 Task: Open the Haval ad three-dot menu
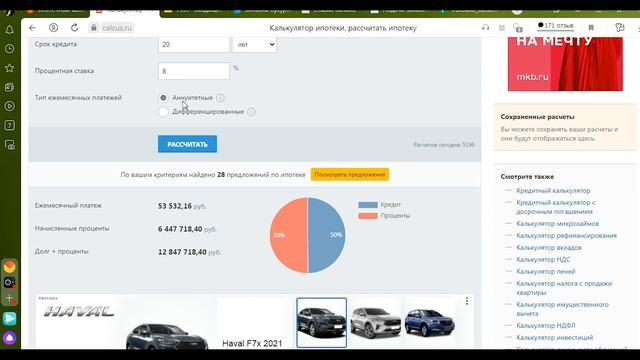pyautogui.click(x=467, y=301)
